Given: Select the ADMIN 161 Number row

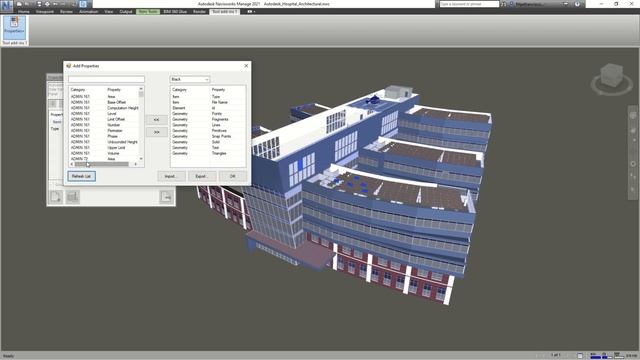Looking at the screenshot, I should [104, 125].
